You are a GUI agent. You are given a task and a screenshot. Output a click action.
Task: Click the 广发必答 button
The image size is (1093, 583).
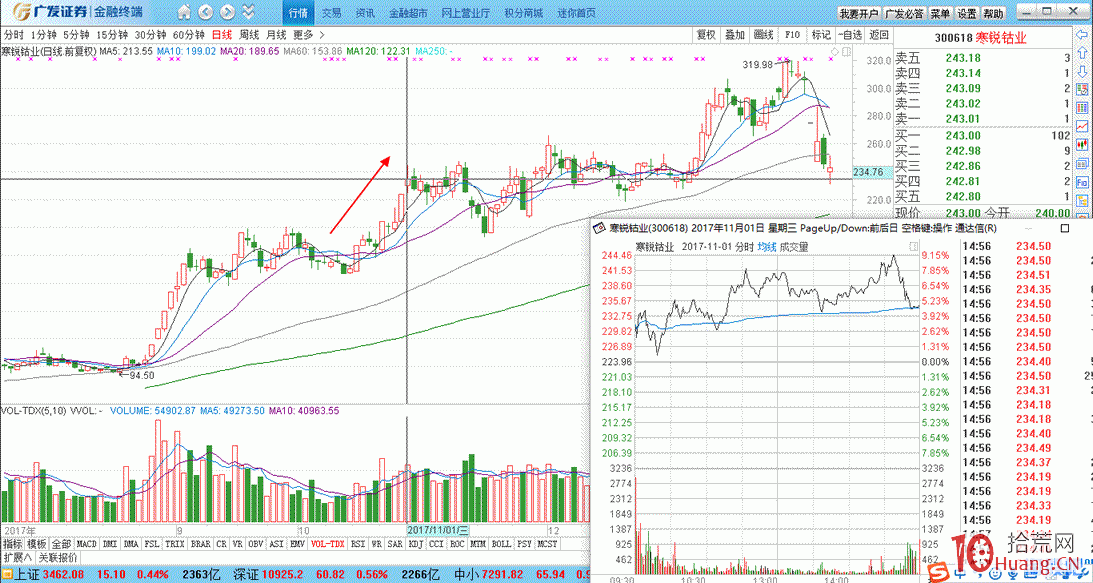coord(904,13)
